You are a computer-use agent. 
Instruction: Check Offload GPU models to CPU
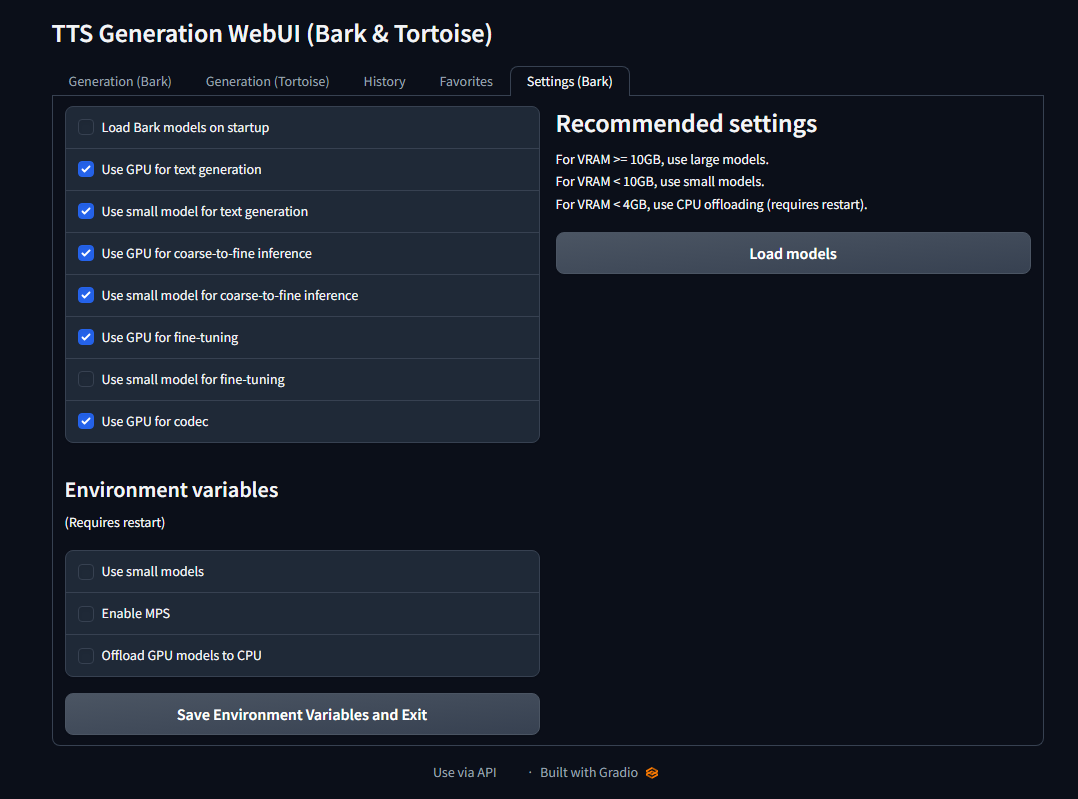86,655
